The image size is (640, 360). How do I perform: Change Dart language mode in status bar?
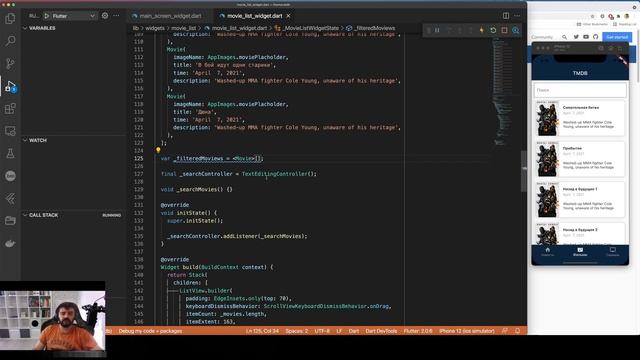tap(354, 331)
